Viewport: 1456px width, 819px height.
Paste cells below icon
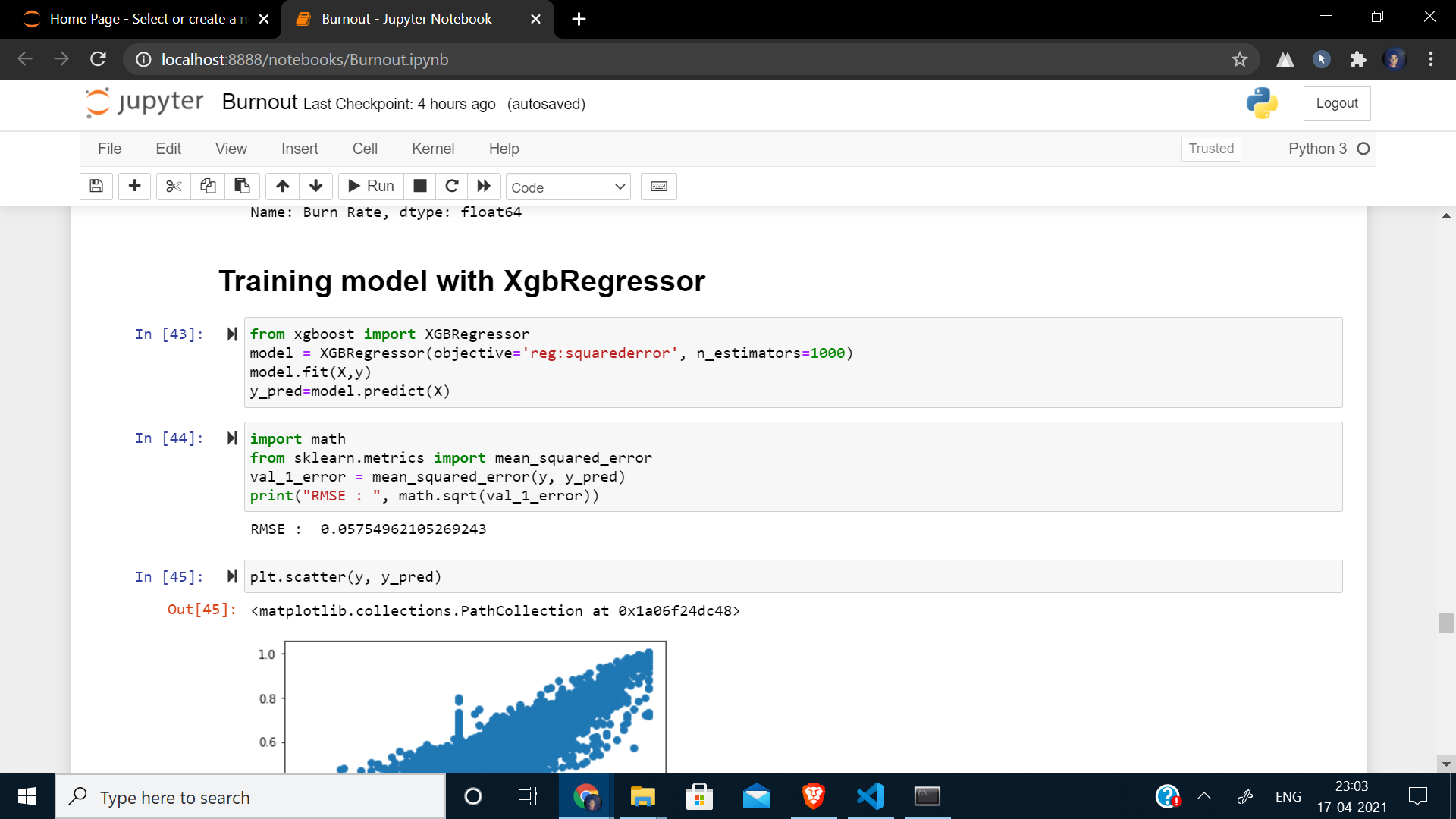[242, 187]
